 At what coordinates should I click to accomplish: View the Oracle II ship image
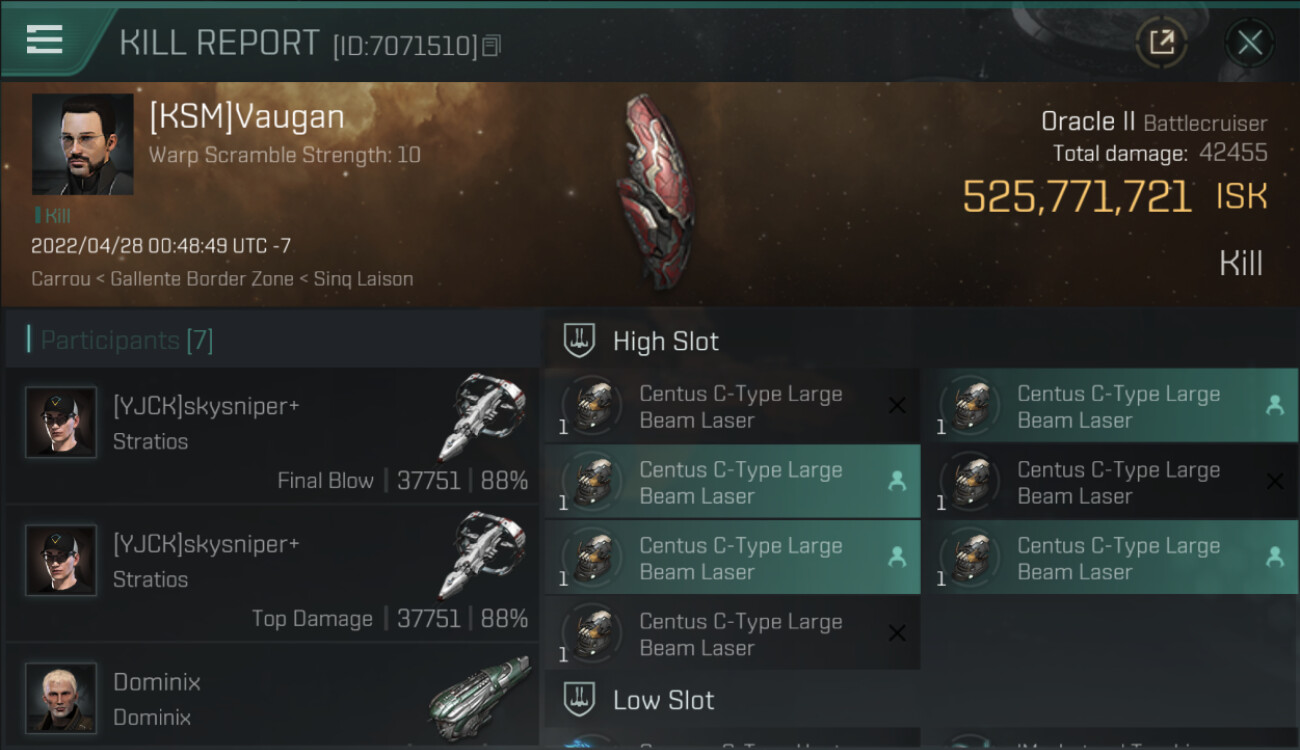tap(656, 191)
